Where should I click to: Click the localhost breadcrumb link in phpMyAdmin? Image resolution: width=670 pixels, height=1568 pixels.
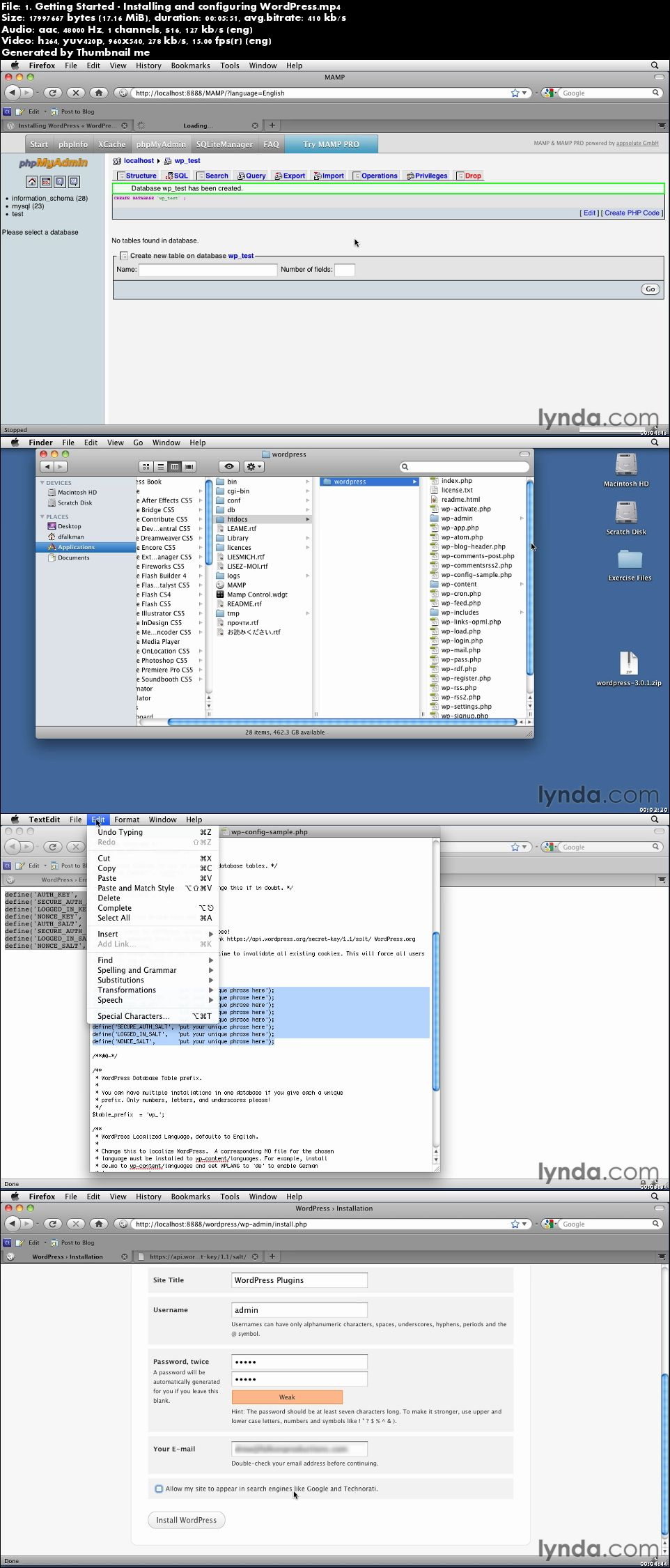click(x=139, y=161)
